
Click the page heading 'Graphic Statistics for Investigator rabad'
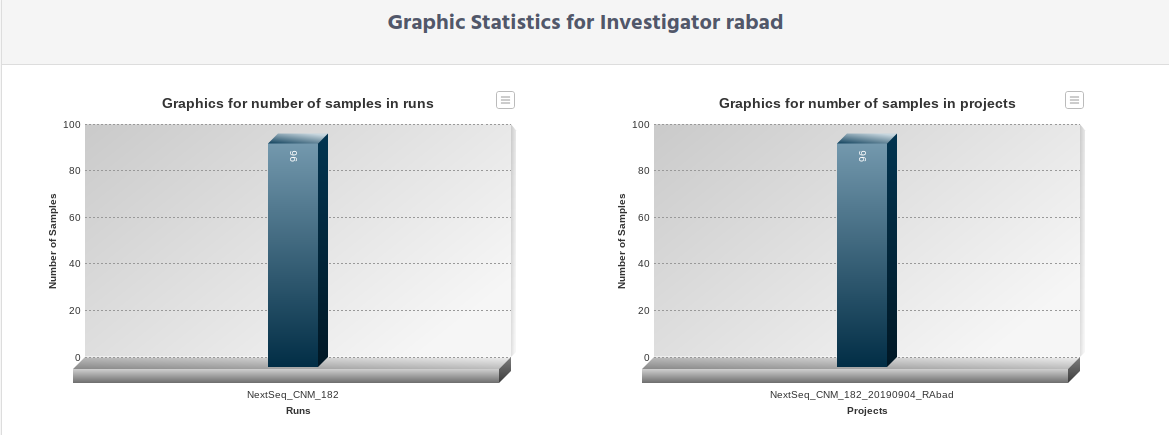(x=585, y=22)
